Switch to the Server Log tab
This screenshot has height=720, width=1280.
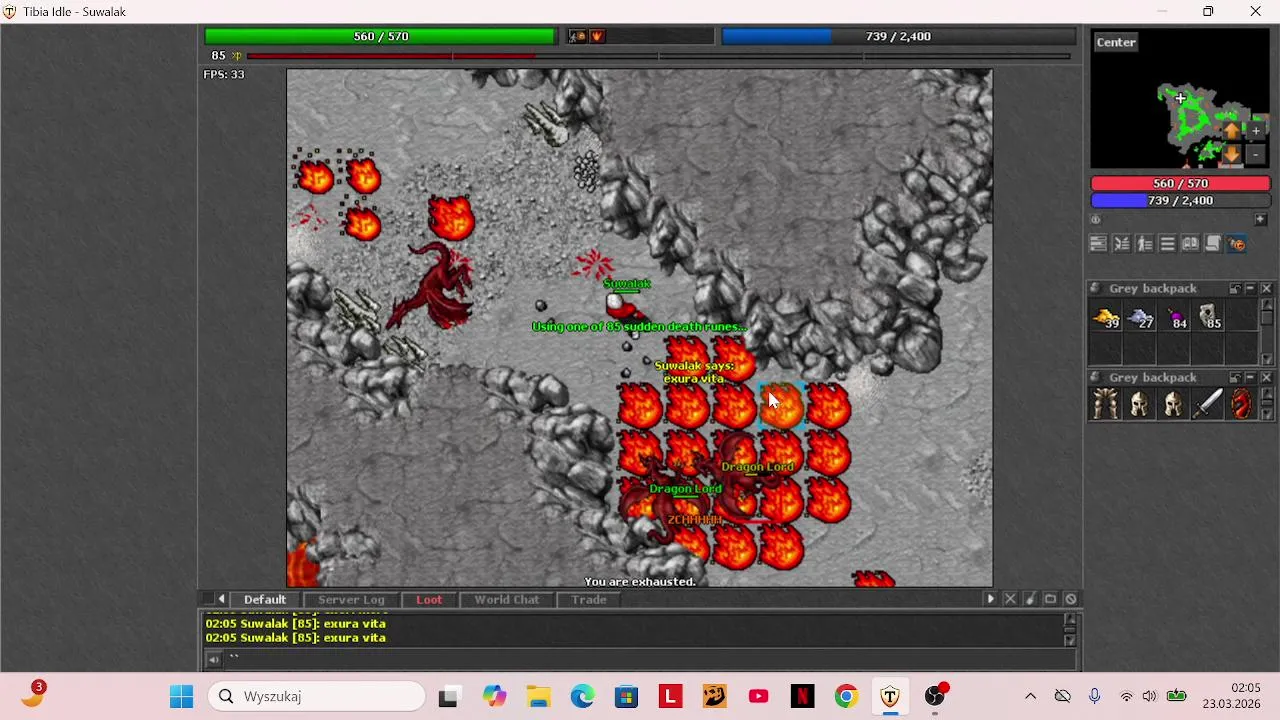pos(351,600)
